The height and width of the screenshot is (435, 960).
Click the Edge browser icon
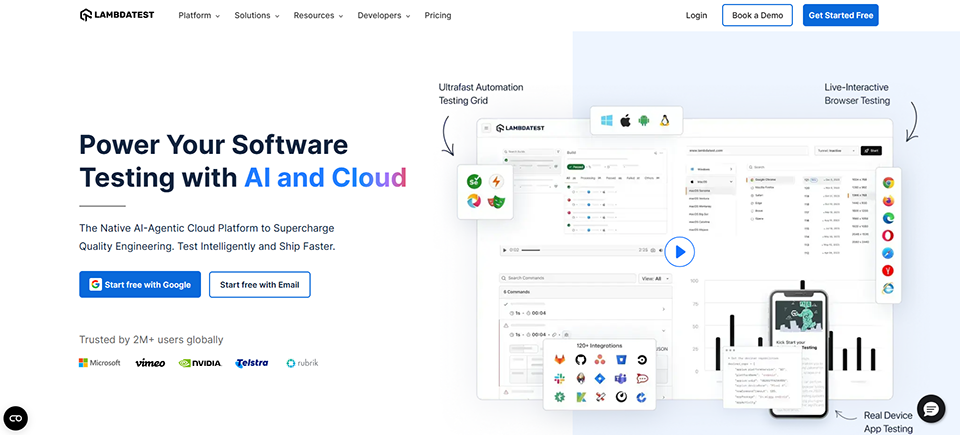coord(888,218)
